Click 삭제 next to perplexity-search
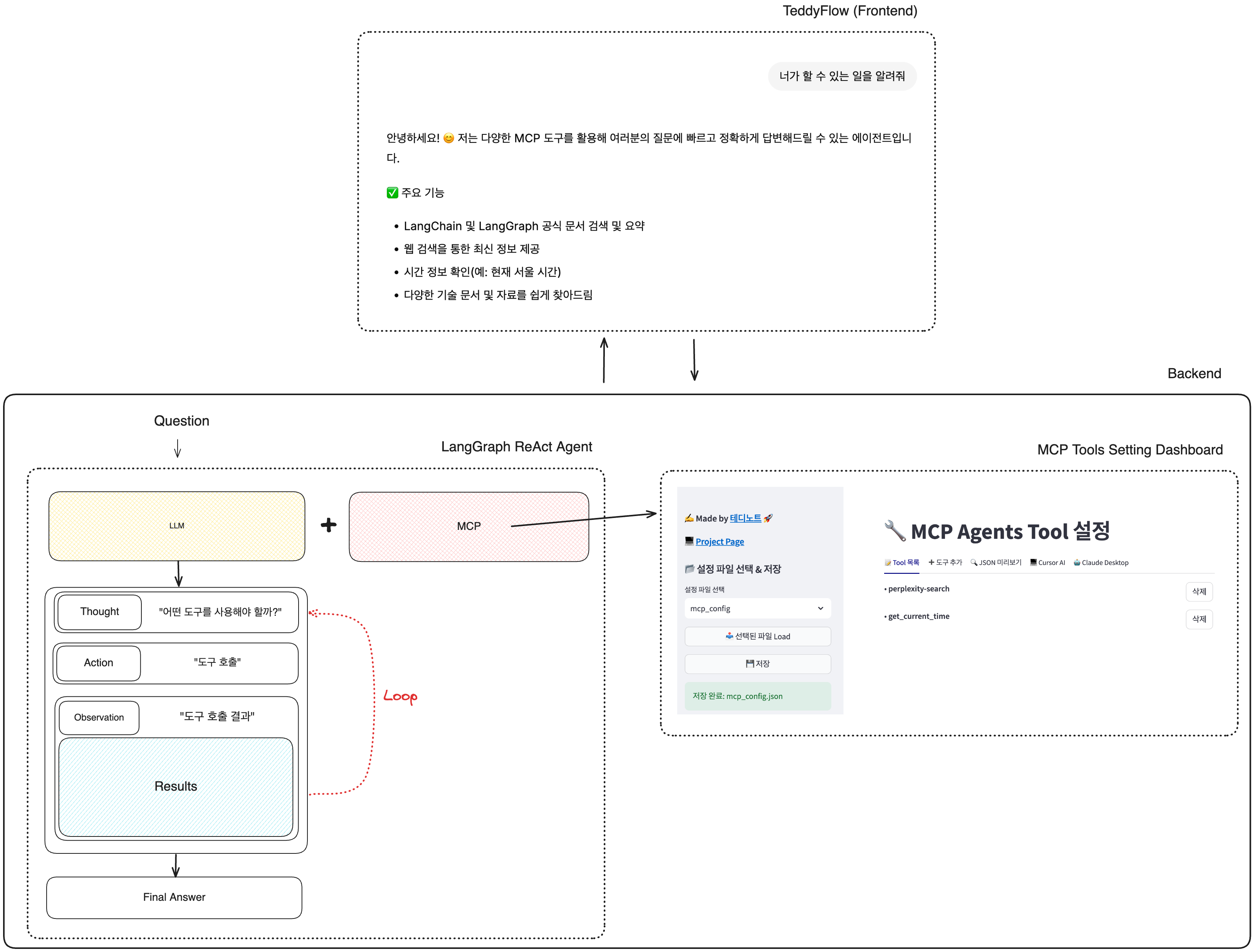Viewport: 1254px width, 952px height. coord(1200,592)
